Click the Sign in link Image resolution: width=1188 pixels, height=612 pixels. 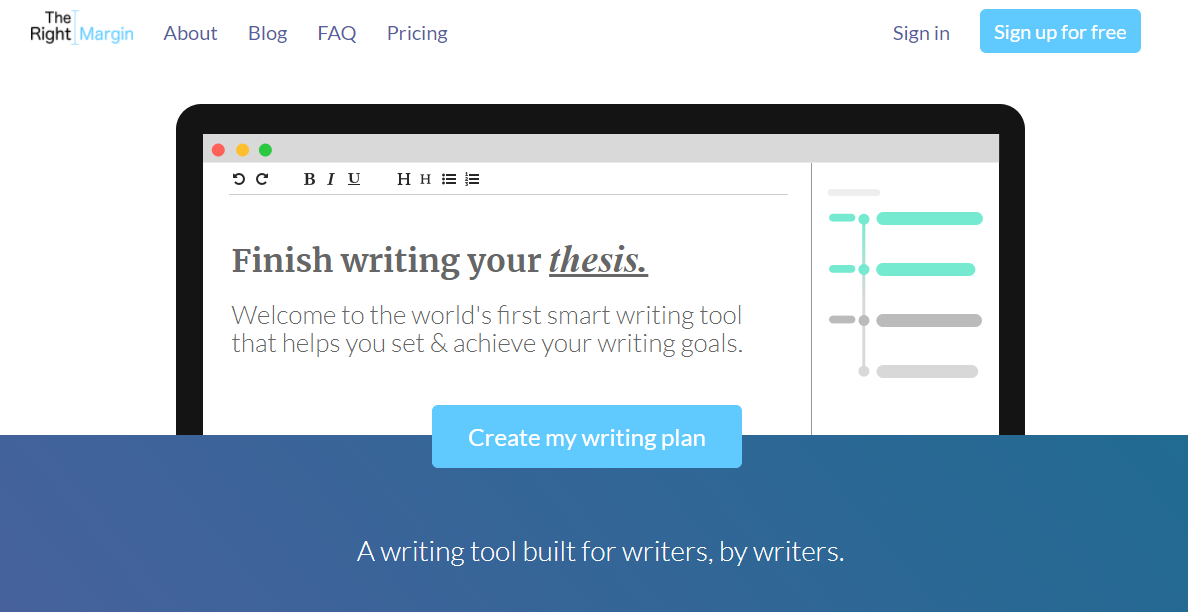pyautogui.click(x=921, y=33)
